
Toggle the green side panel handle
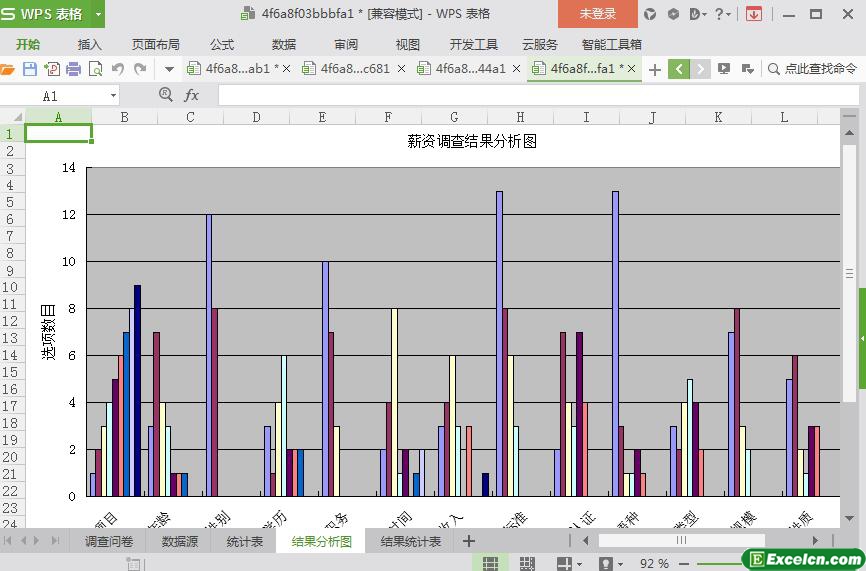click(861, 339)
